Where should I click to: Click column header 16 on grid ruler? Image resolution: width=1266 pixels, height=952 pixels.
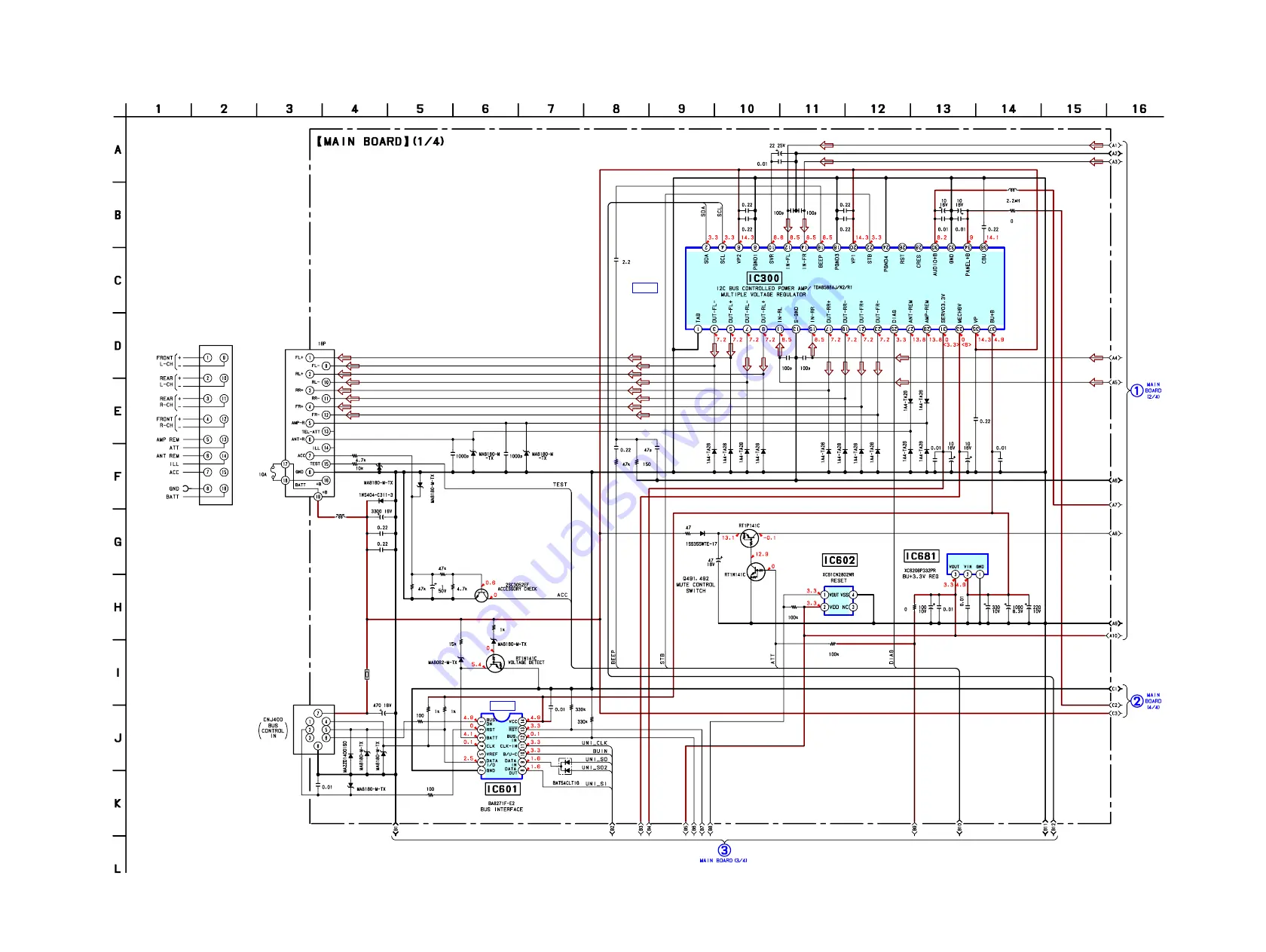click(x=1139, y=109)
